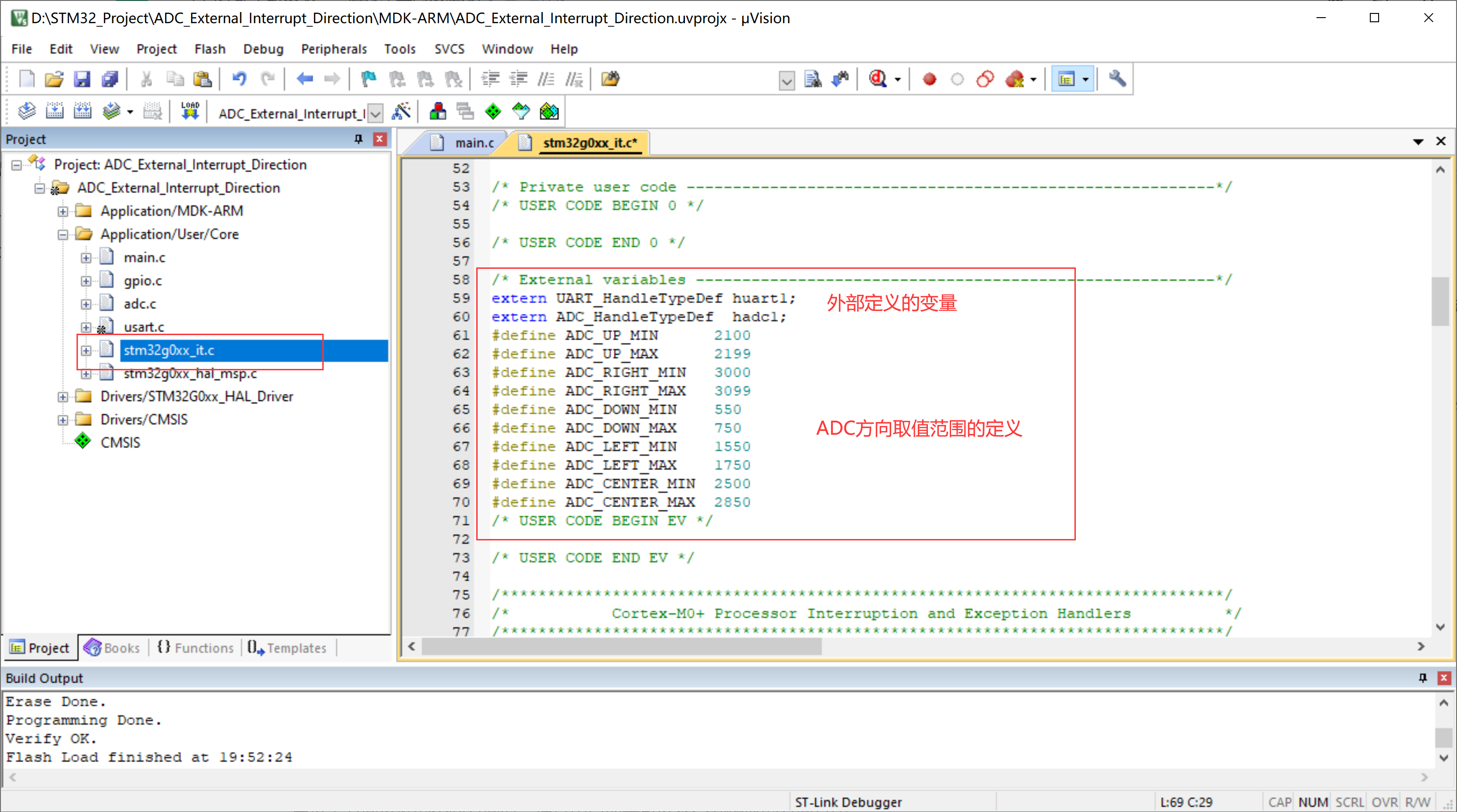Open Options for Target wand icon
The image size is (1457, 812).
[401, 111]
